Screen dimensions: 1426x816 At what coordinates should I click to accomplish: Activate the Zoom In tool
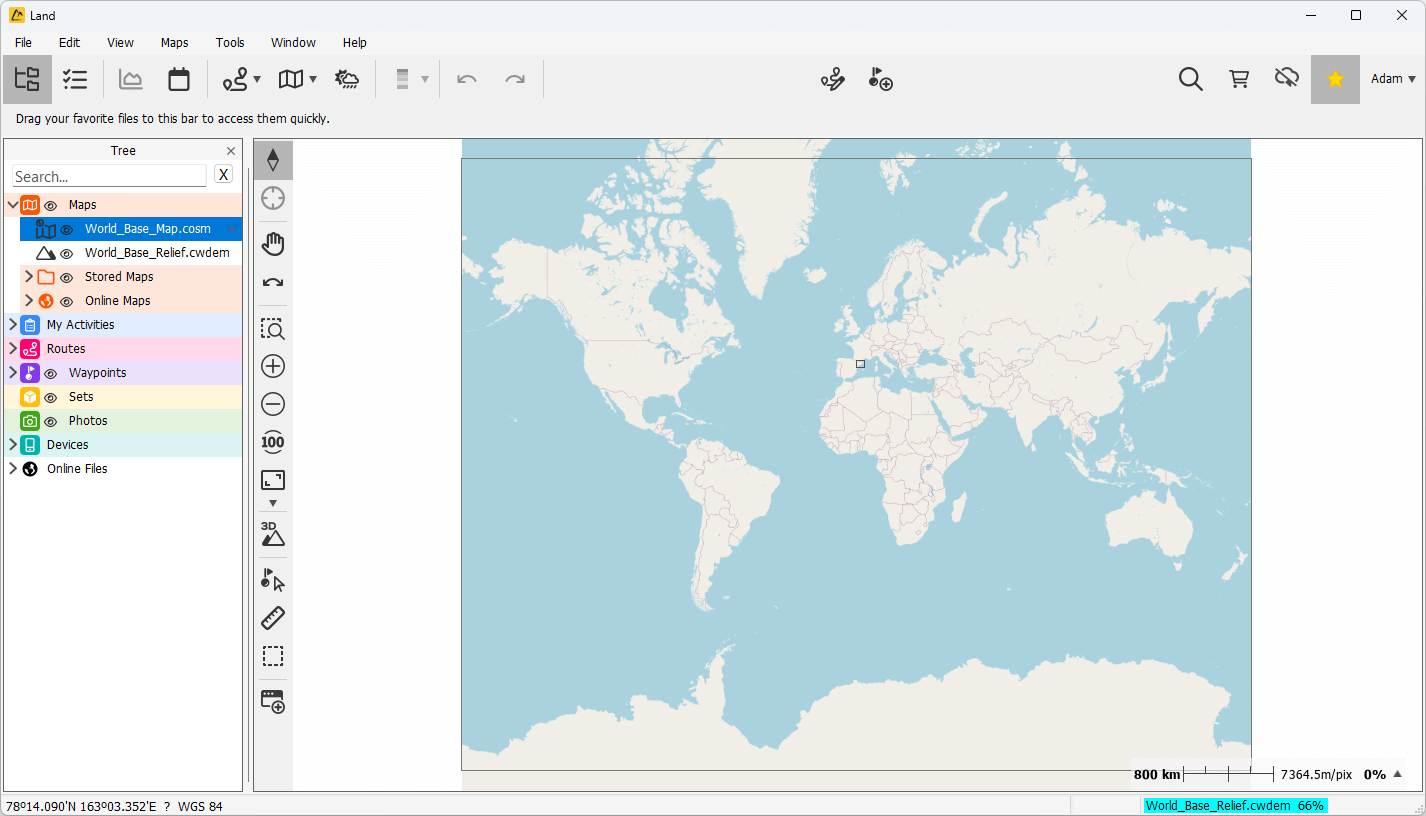272,366
